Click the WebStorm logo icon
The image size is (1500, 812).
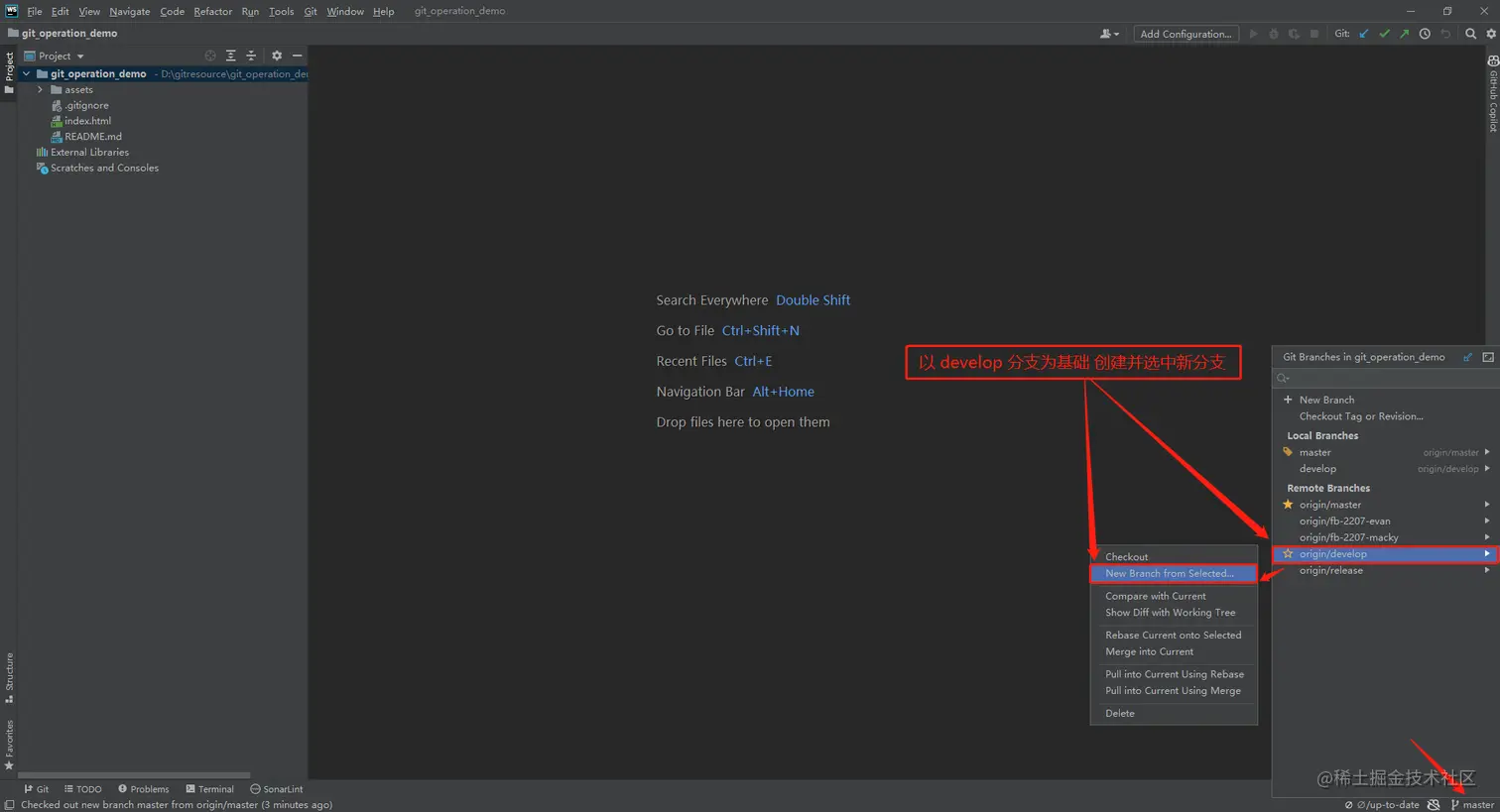coord(11,11)
